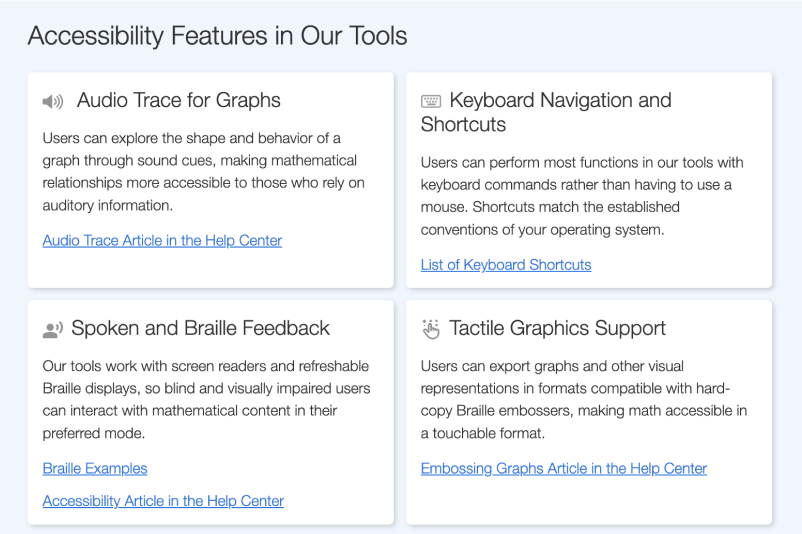Visit Embossing Graphs Article in the Help Center
This screenshot has height=534, width=802.
pos(563,469)
